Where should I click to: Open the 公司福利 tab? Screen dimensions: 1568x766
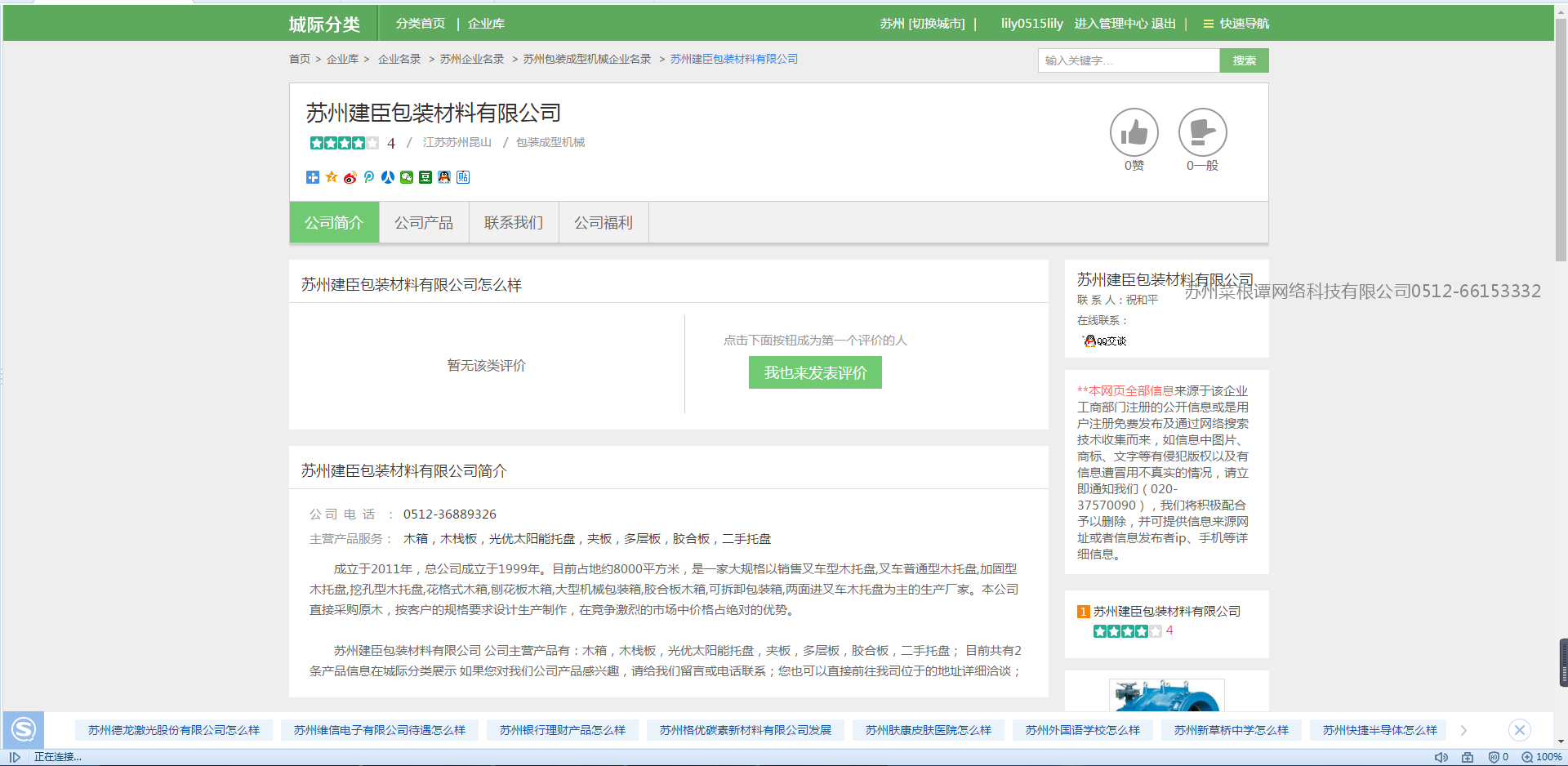coord(604,222)
